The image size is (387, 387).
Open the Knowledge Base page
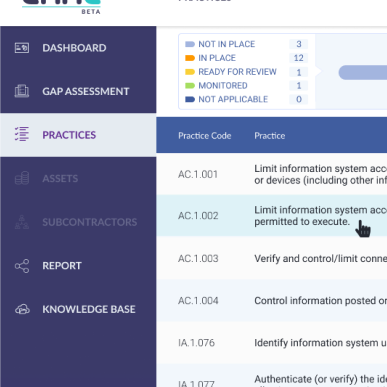78,309
